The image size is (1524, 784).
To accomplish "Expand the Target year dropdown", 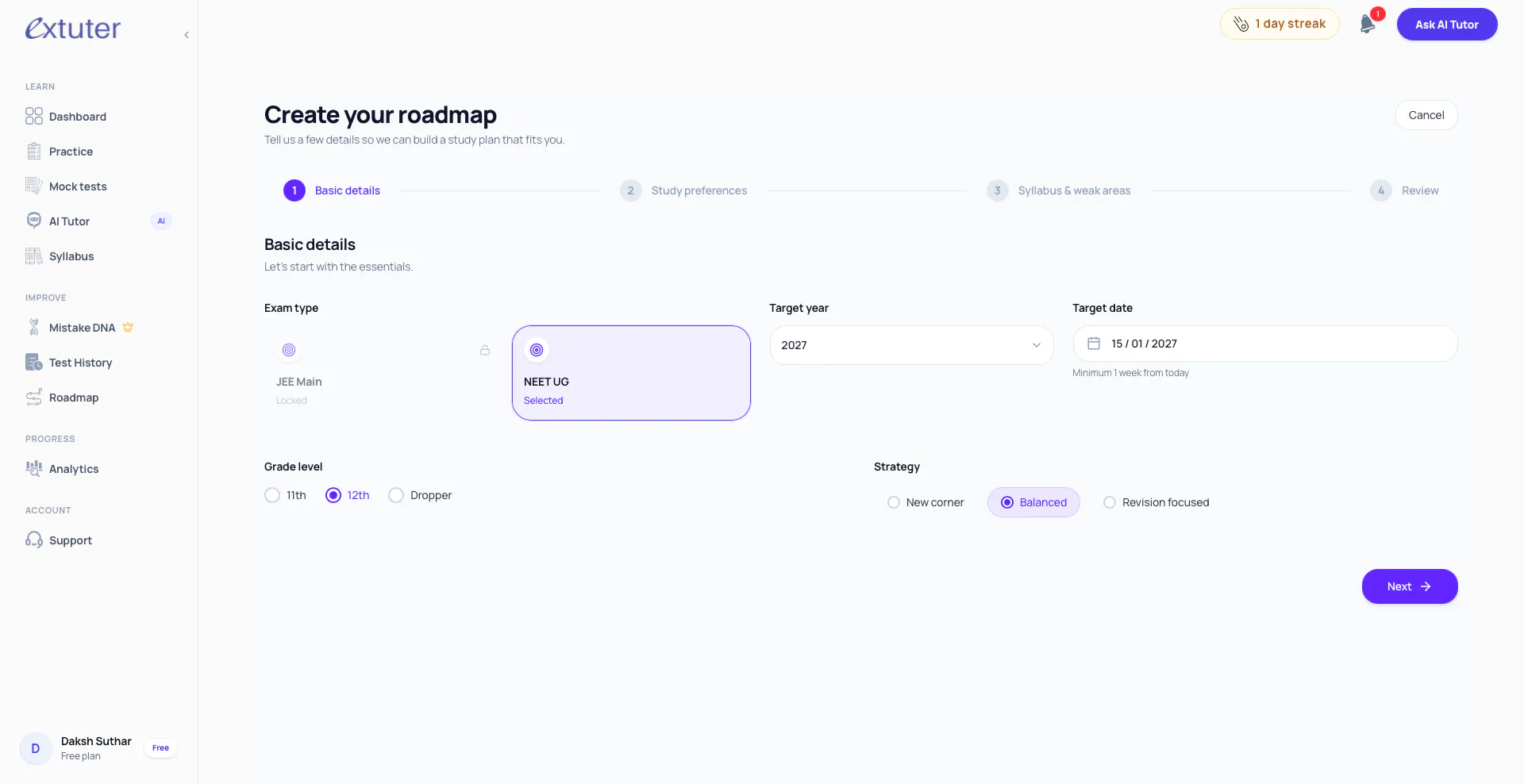I will tap(911, 345).
